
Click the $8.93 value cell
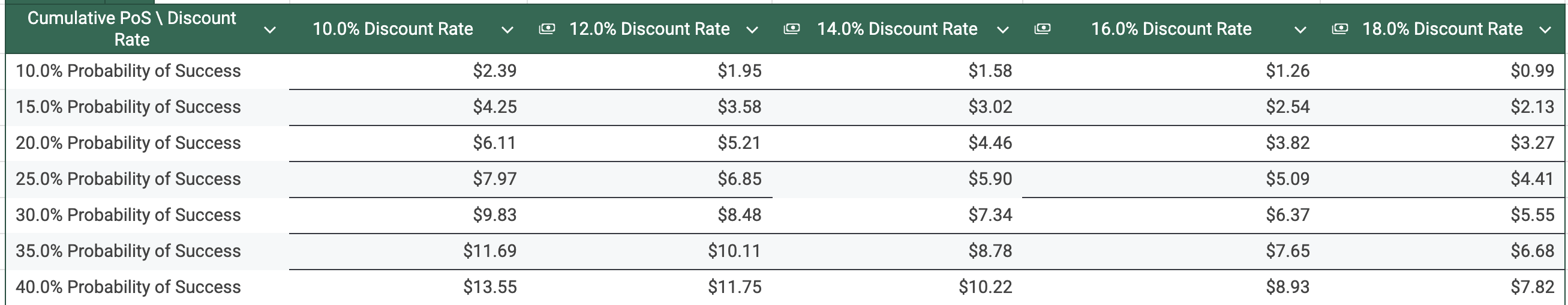click(1171, 288)
